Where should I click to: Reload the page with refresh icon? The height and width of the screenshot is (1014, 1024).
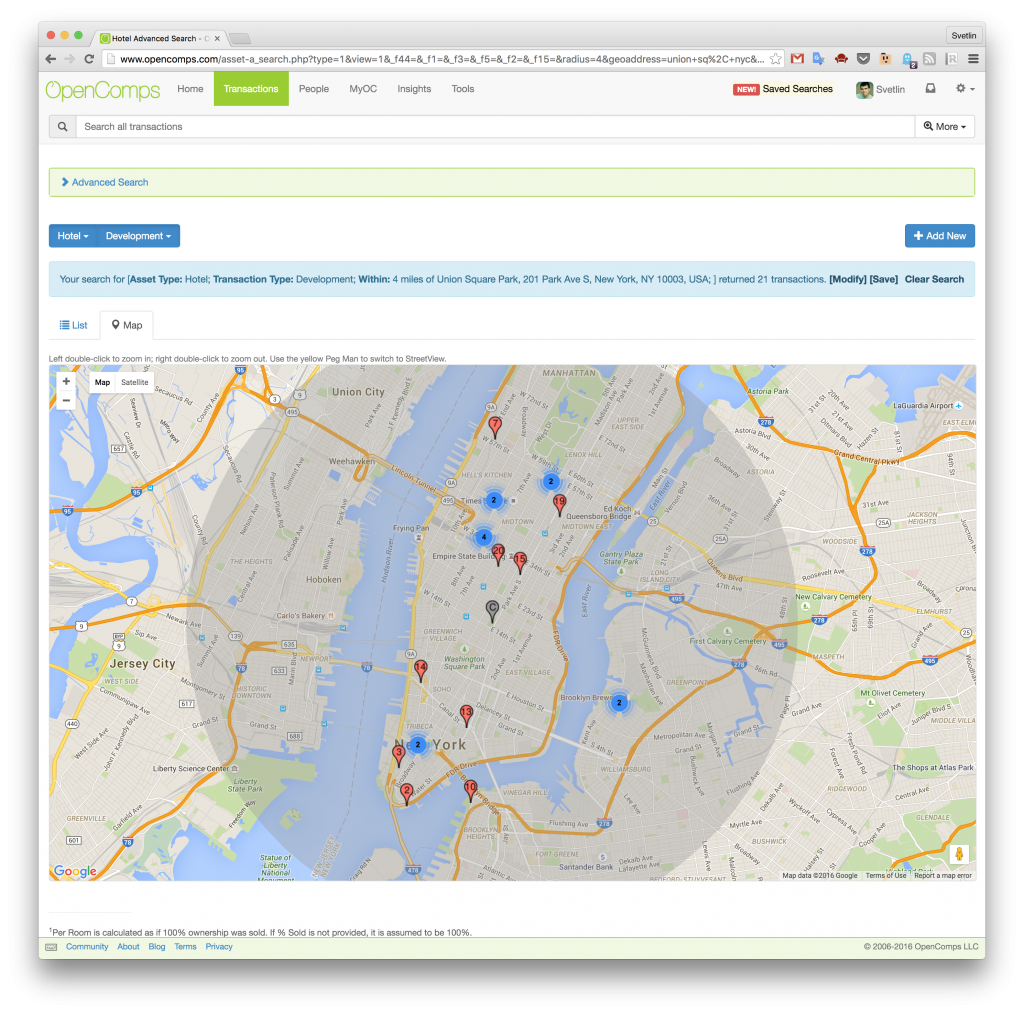point(89,59)
